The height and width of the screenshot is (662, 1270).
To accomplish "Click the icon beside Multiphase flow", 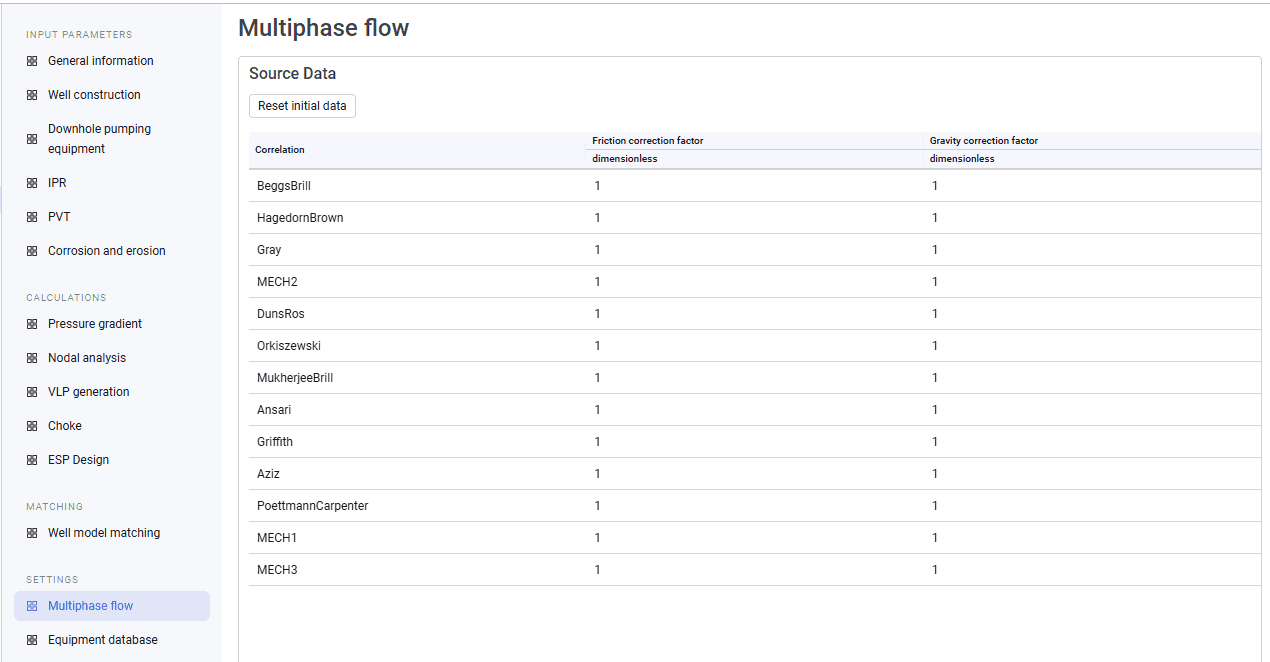I will click(x=32, y=606).
